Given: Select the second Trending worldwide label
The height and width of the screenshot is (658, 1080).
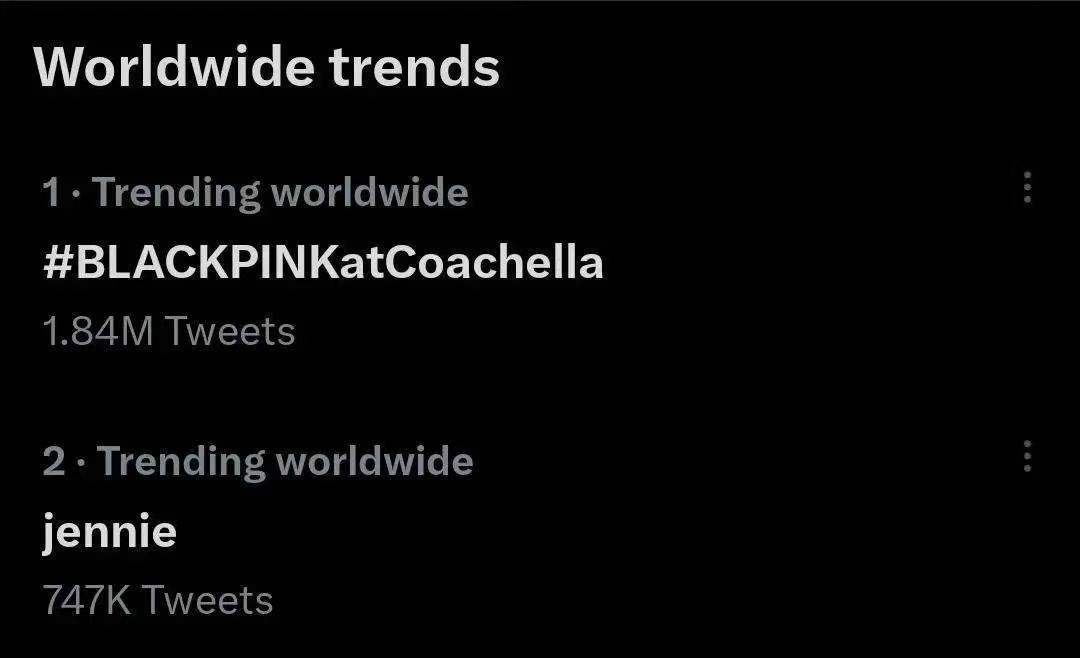Looking at the screenshot, I should coord(285,461).
